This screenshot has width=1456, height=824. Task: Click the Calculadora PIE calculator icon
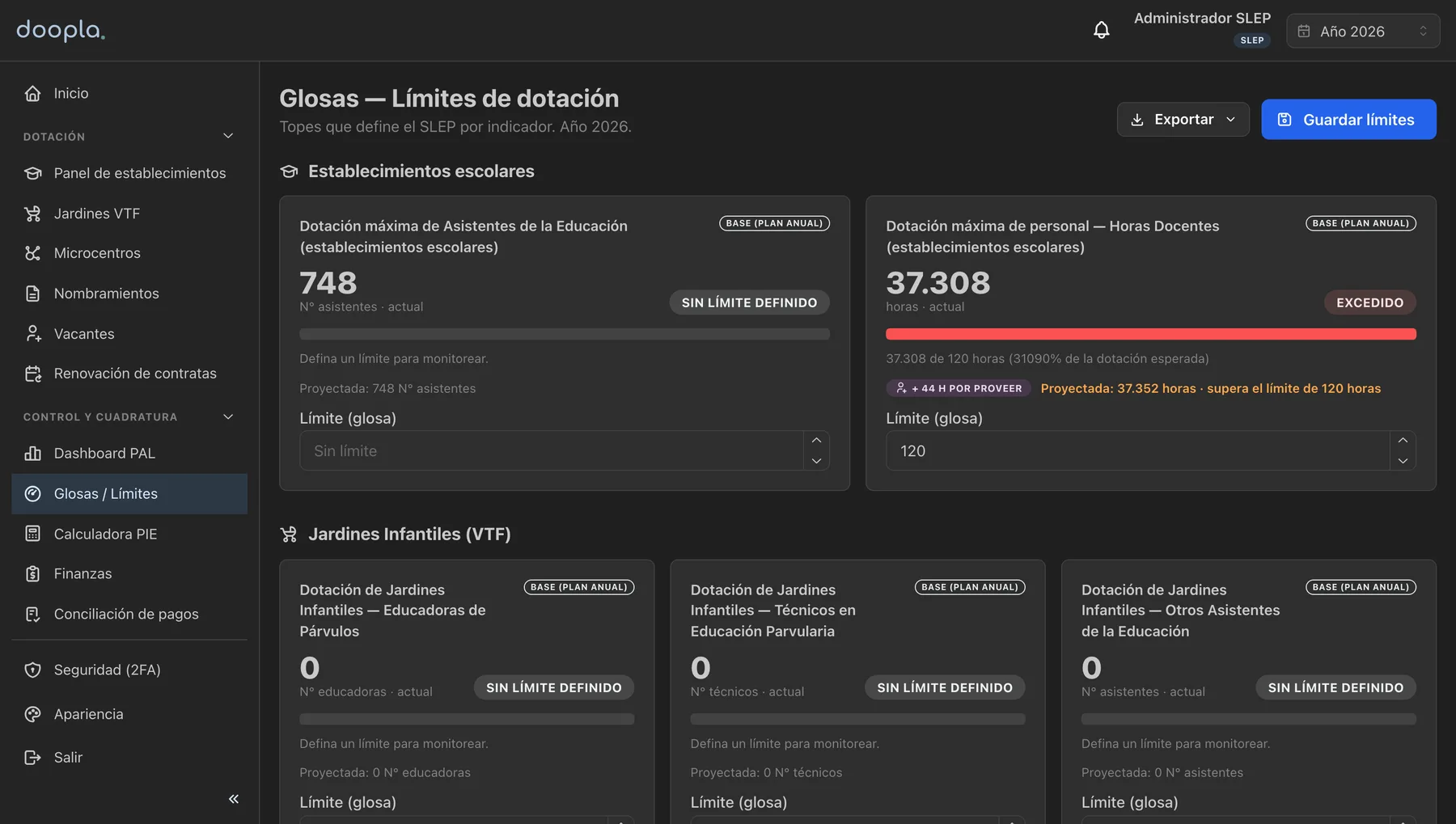32,534
